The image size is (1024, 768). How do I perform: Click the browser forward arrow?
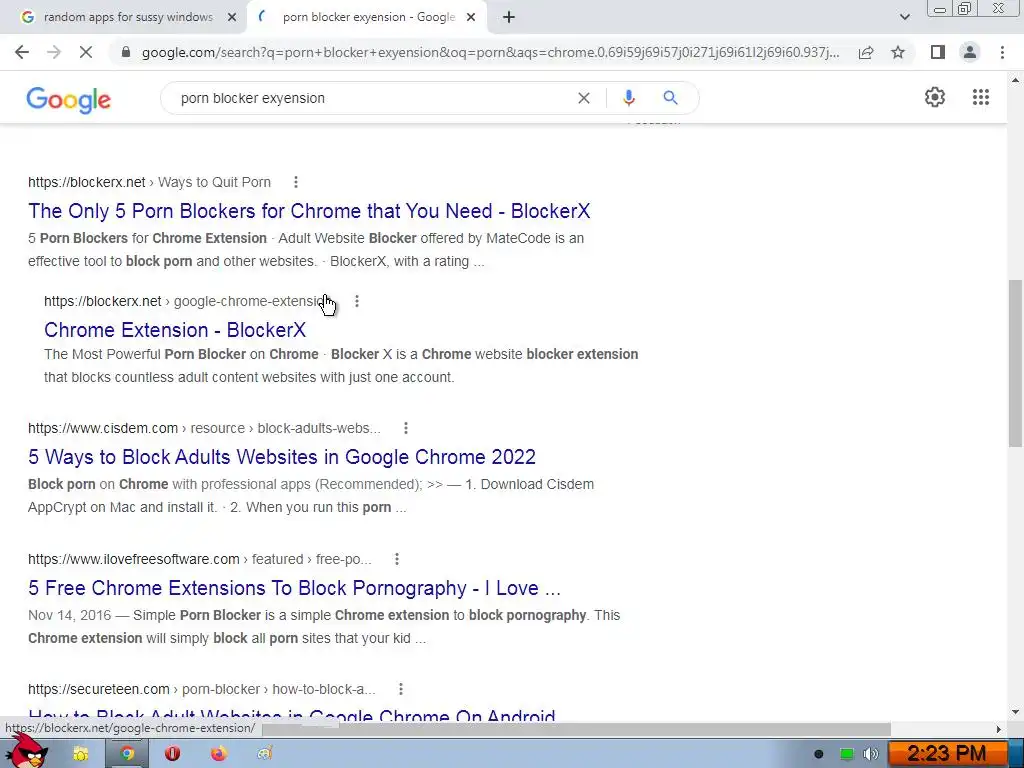54,52
